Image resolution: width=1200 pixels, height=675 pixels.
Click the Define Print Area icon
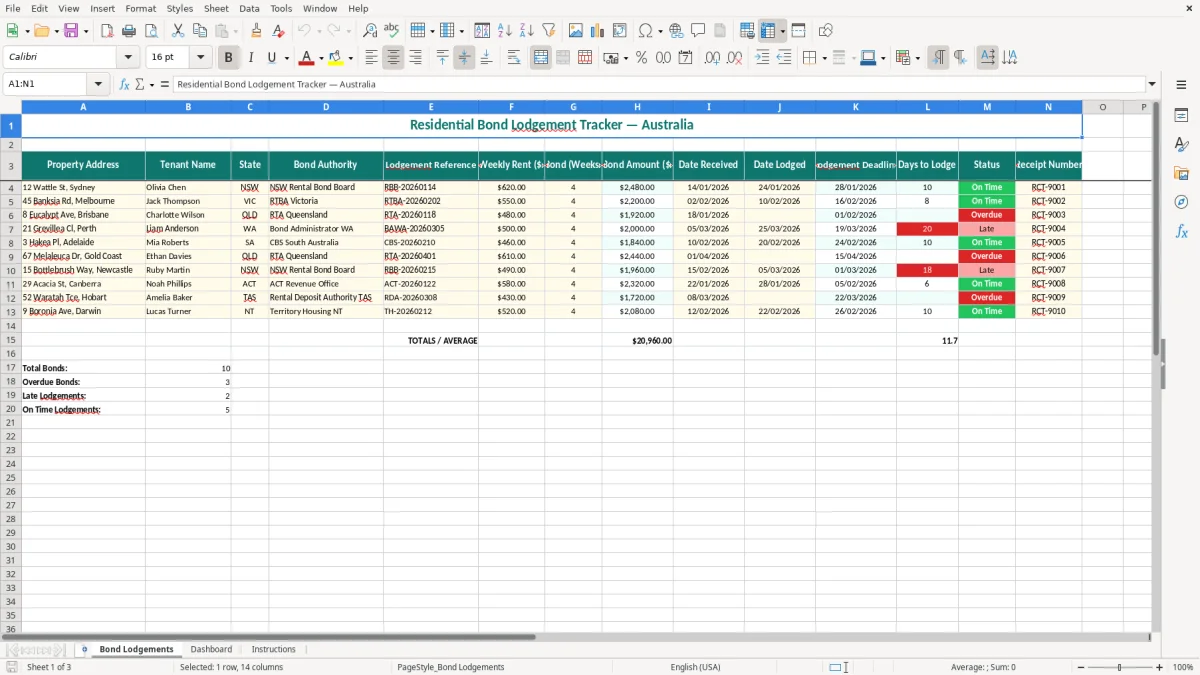[747, 31]
